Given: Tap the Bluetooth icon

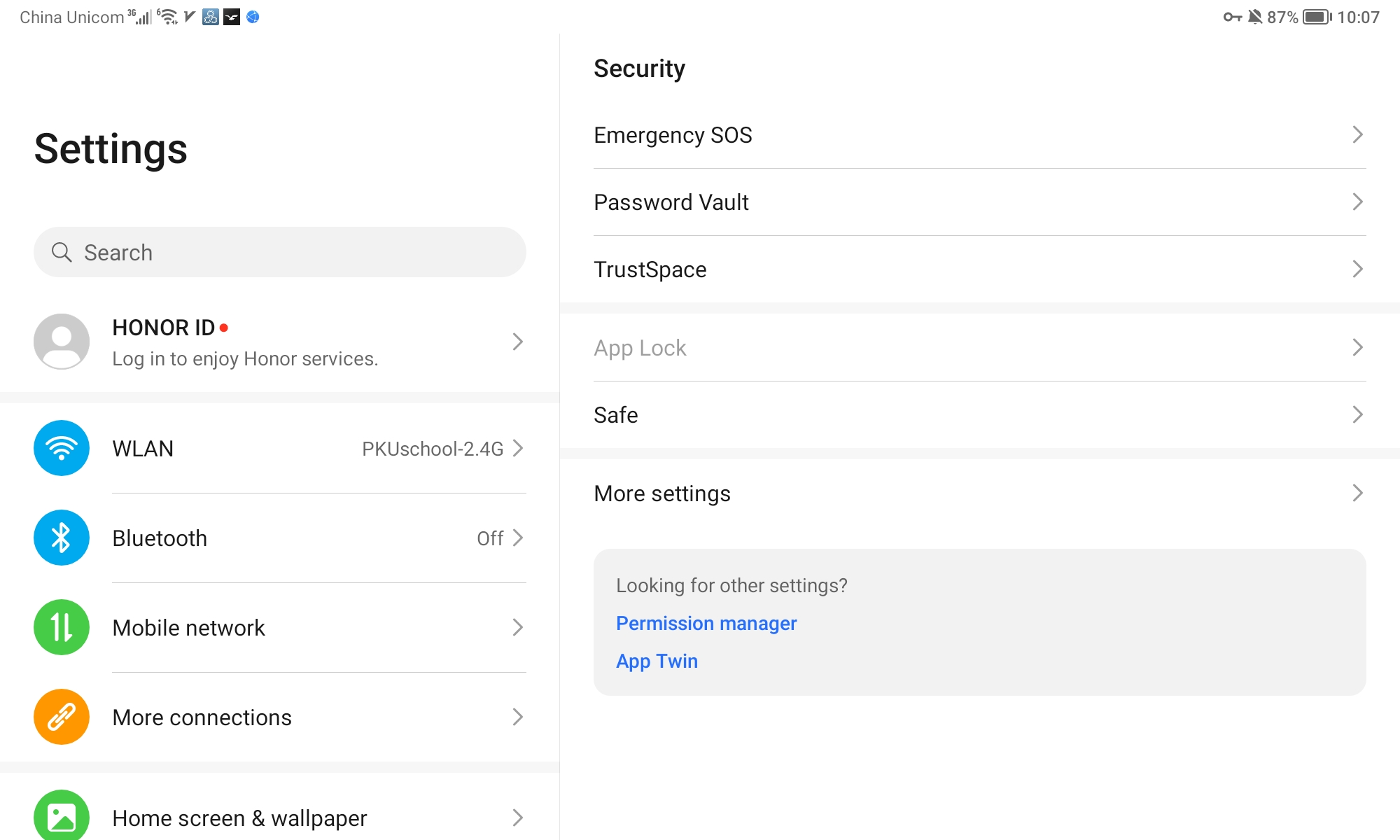Looking at the screenshot, I should [x=62, y=538].
